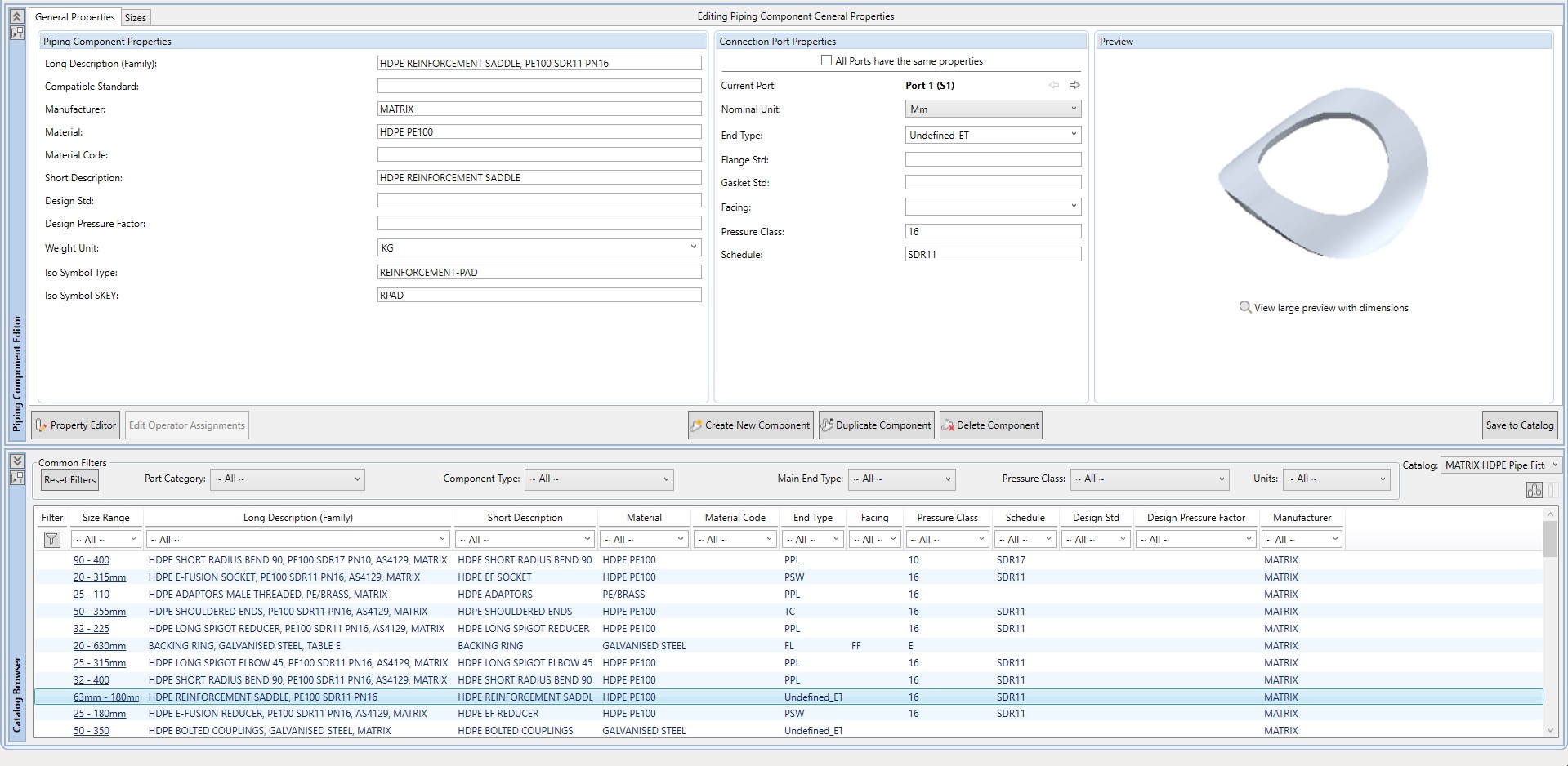Click the Save to Catalog button
1568x766 pixels.
pyautogui.click(x=1519, y=425)
